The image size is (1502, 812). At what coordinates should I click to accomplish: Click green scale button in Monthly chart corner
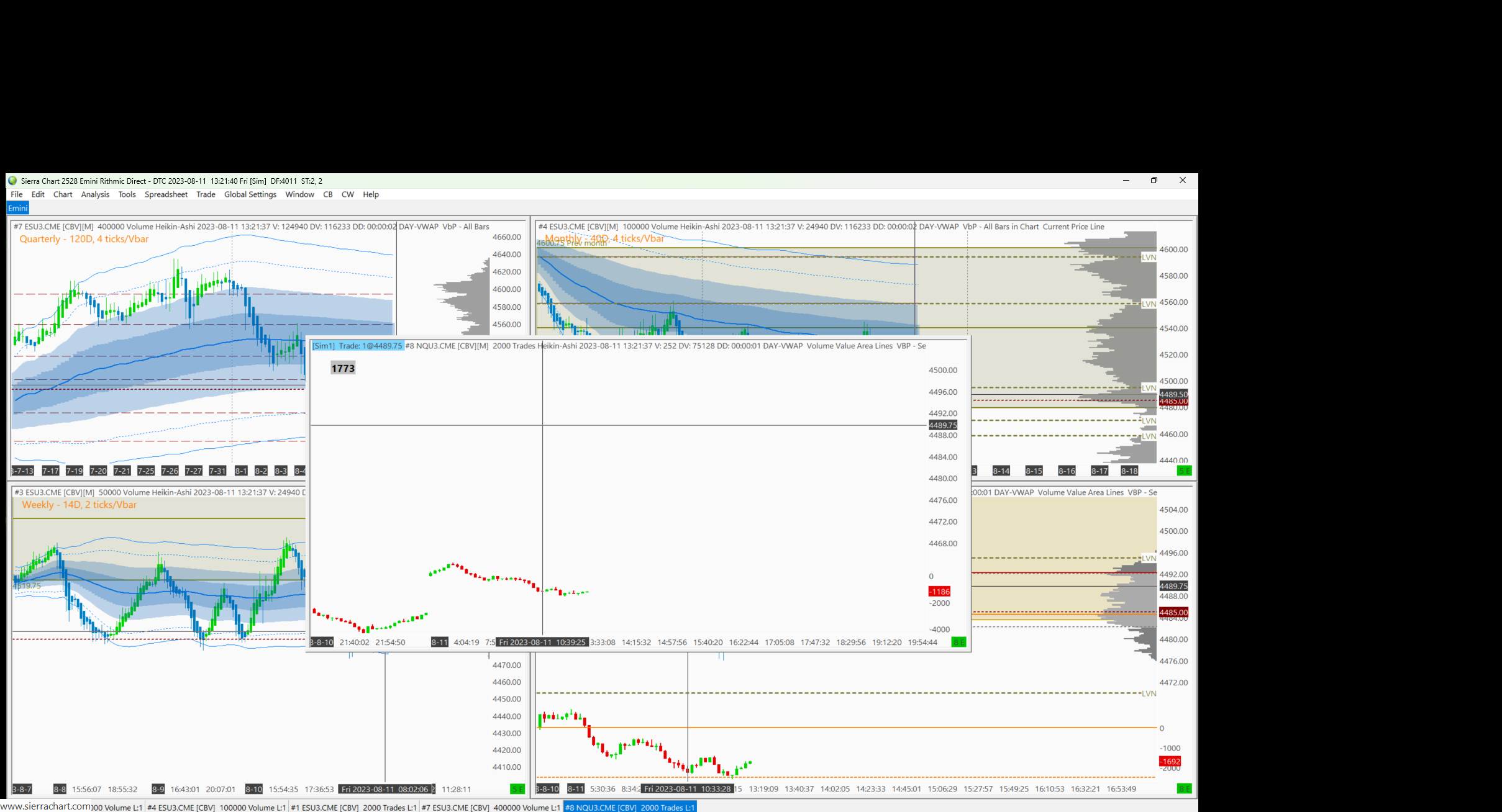(1184, 471)
